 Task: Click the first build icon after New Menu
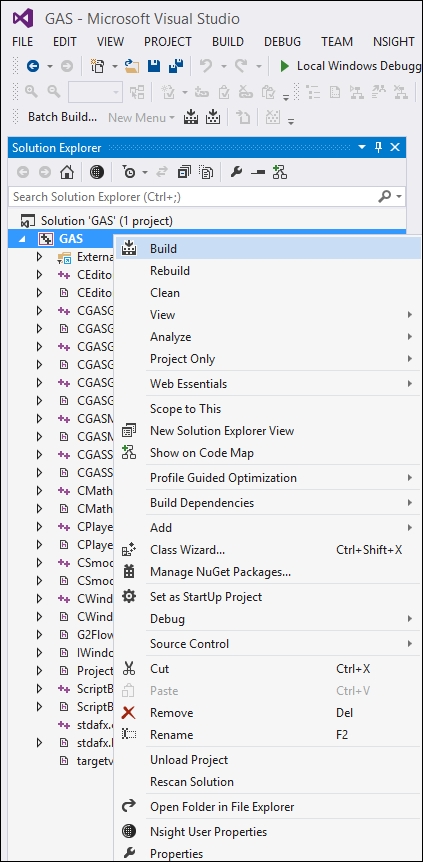pyautogui.click(x=190, y=117)
